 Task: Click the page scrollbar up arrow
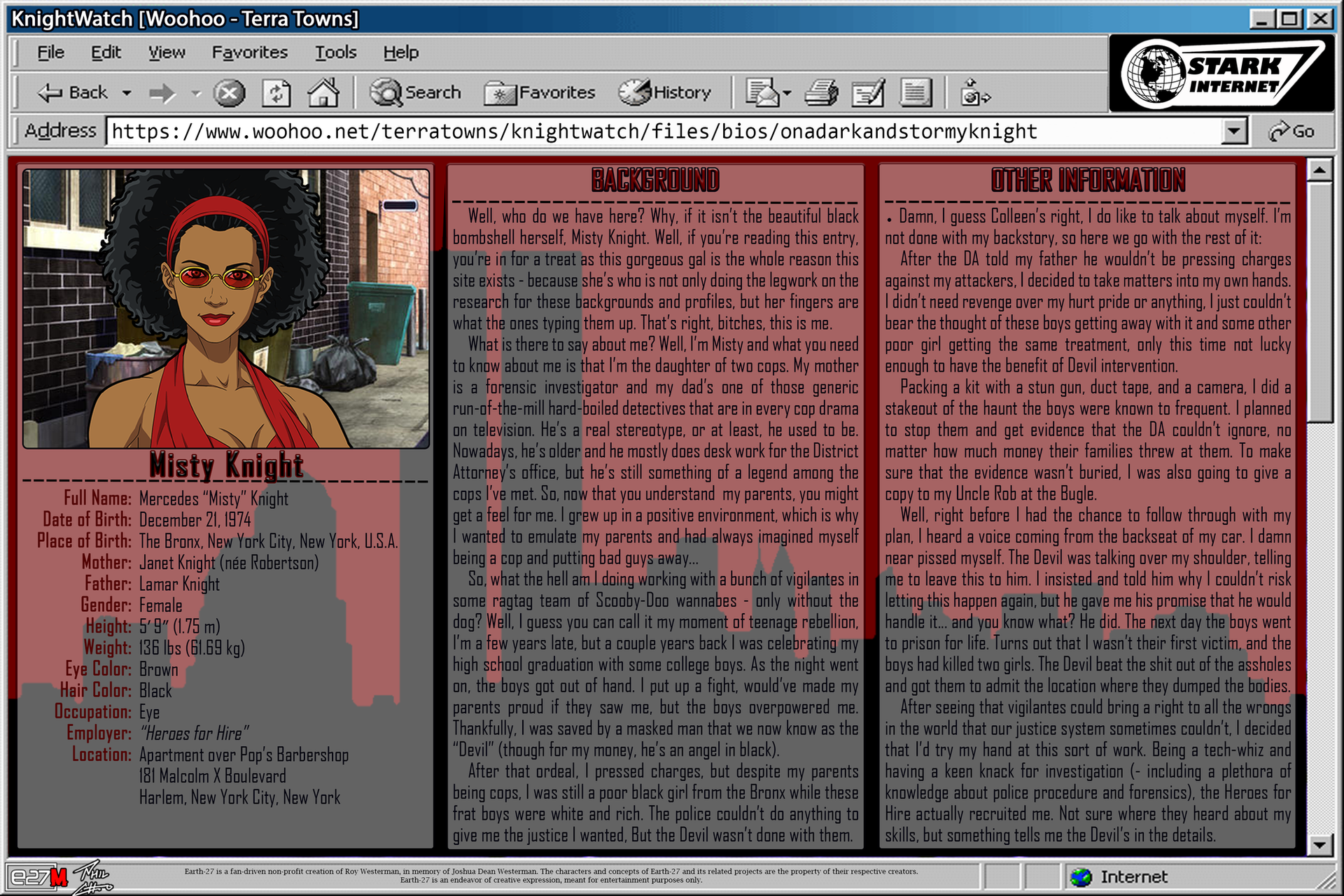point(1319,169)
